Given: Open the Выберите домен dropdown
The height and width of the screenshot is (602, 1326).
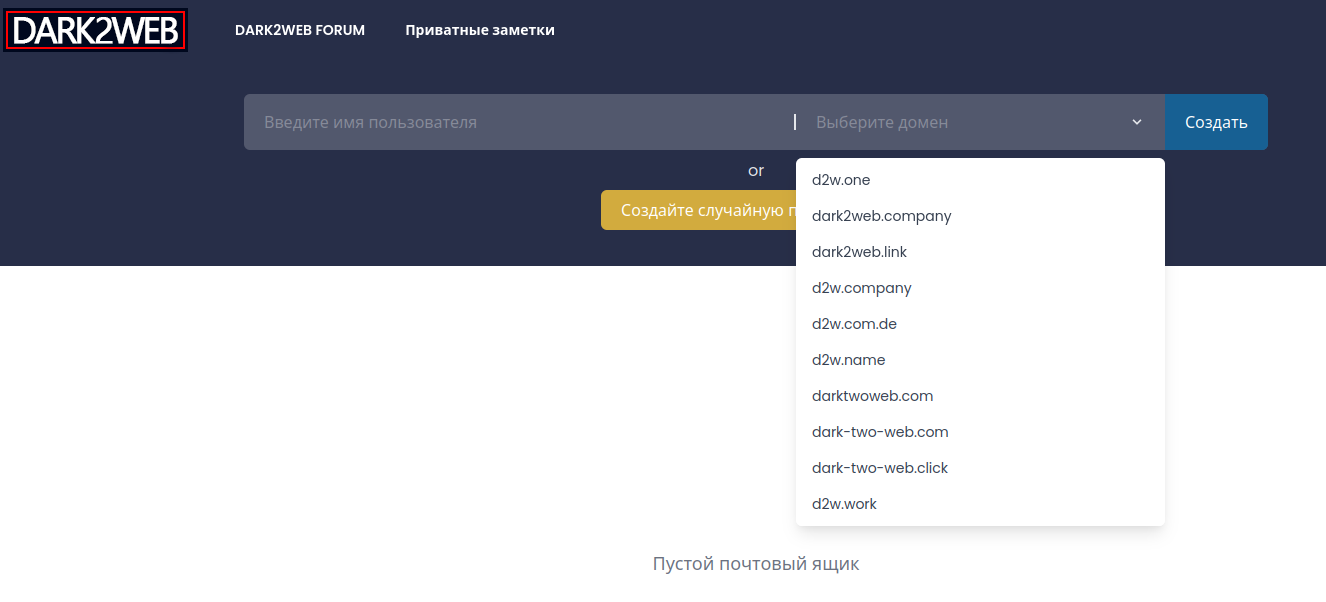Looking at the screenshot, I should click(980, 122).
